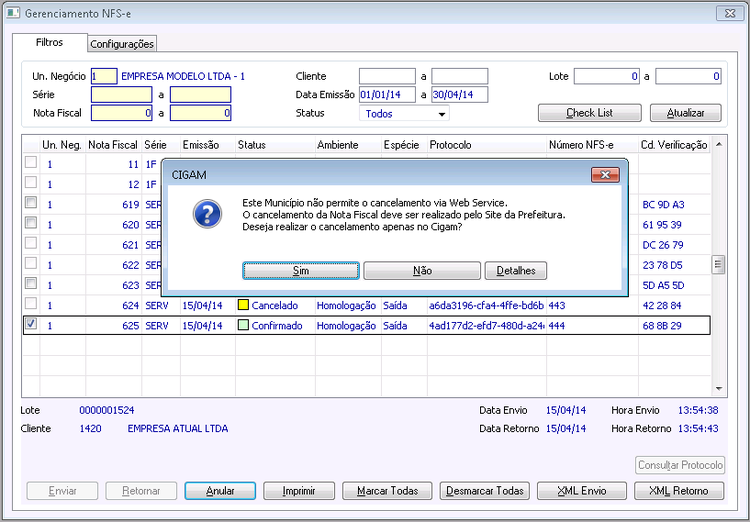The image size is (750, 522).
Task: Toggle checkbox for nota fiscal 12
Action: point(31,182)
